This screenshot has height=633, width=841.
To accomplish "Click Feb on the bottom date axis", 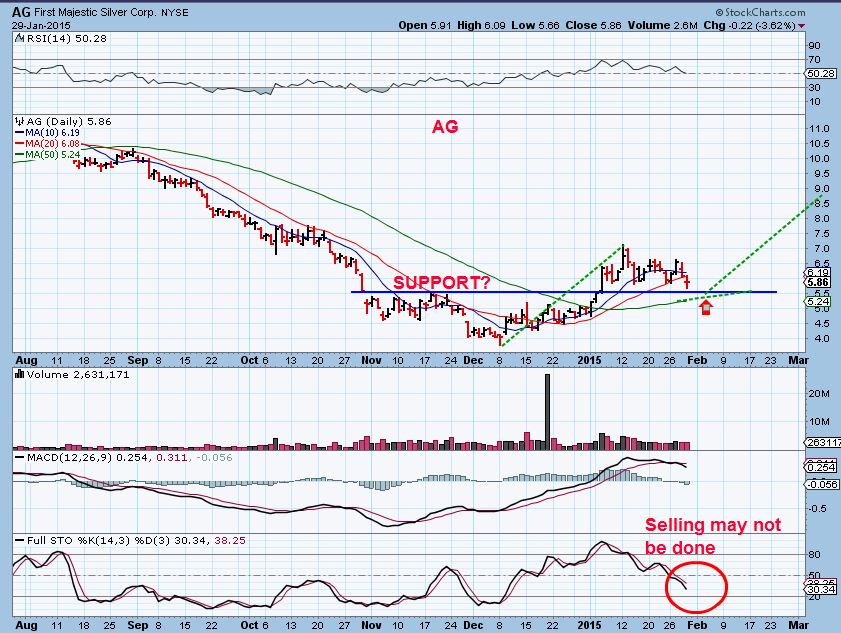I will pyautogui.click(x=697, y=625).
